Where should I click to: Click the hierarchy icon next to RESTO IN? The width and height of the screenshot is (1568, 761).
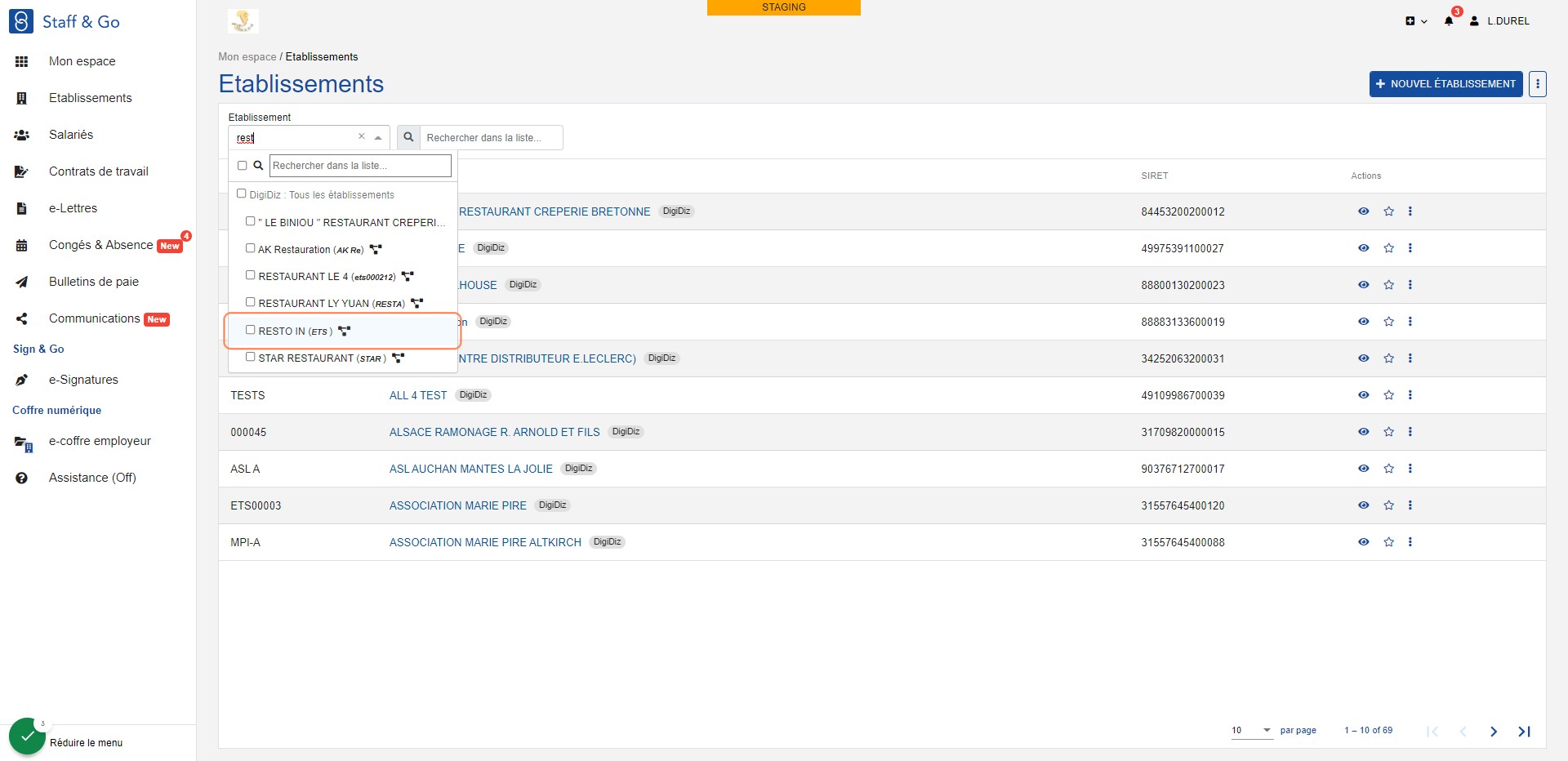344,331
